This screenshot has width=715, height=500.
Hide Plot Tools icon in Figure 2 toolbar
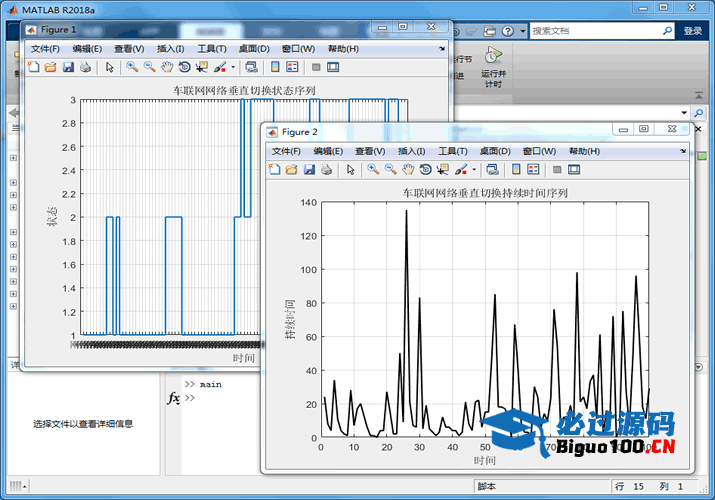[x=557, y=170]
